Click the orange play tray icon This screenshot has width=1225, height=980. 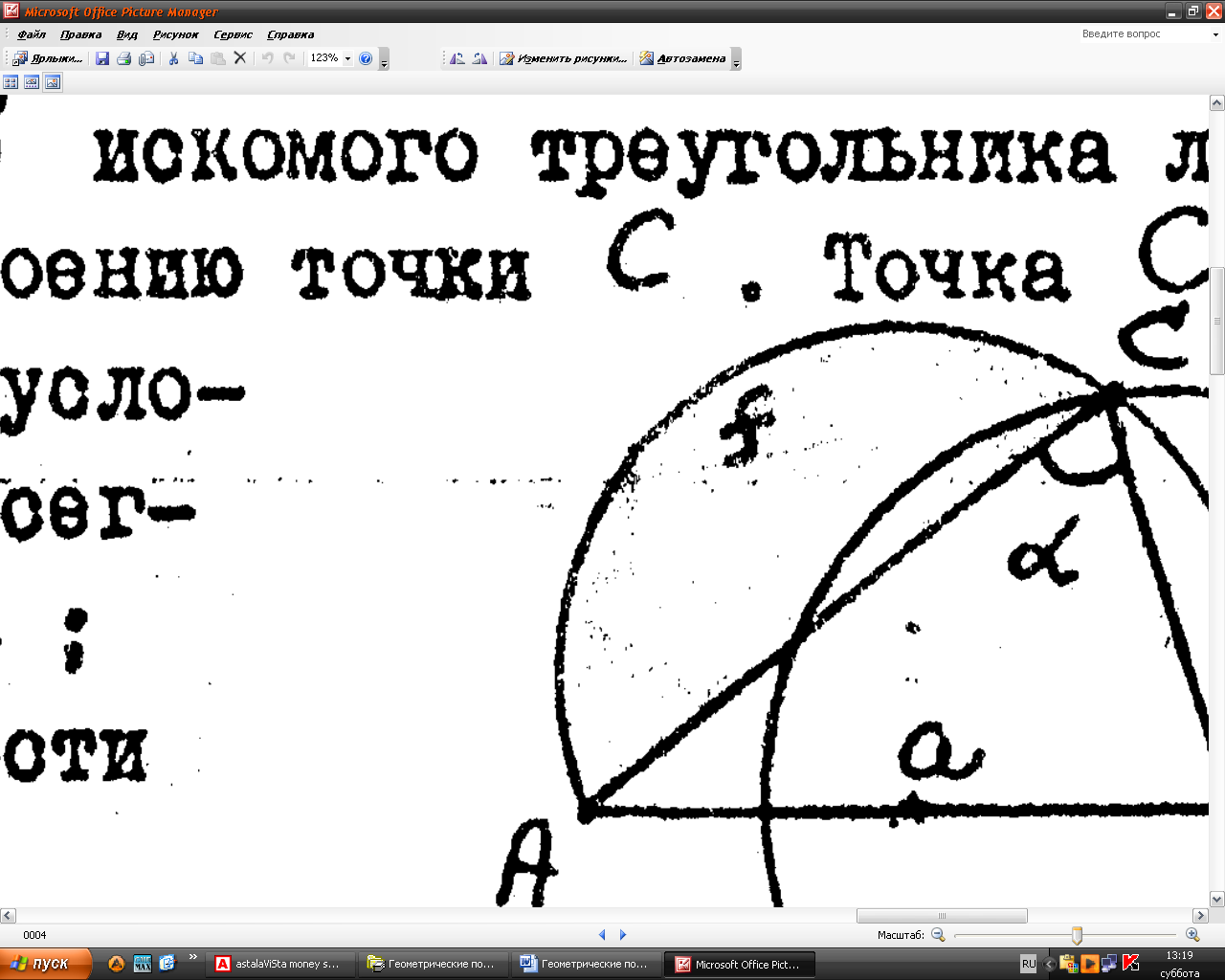coord(1089,964)
